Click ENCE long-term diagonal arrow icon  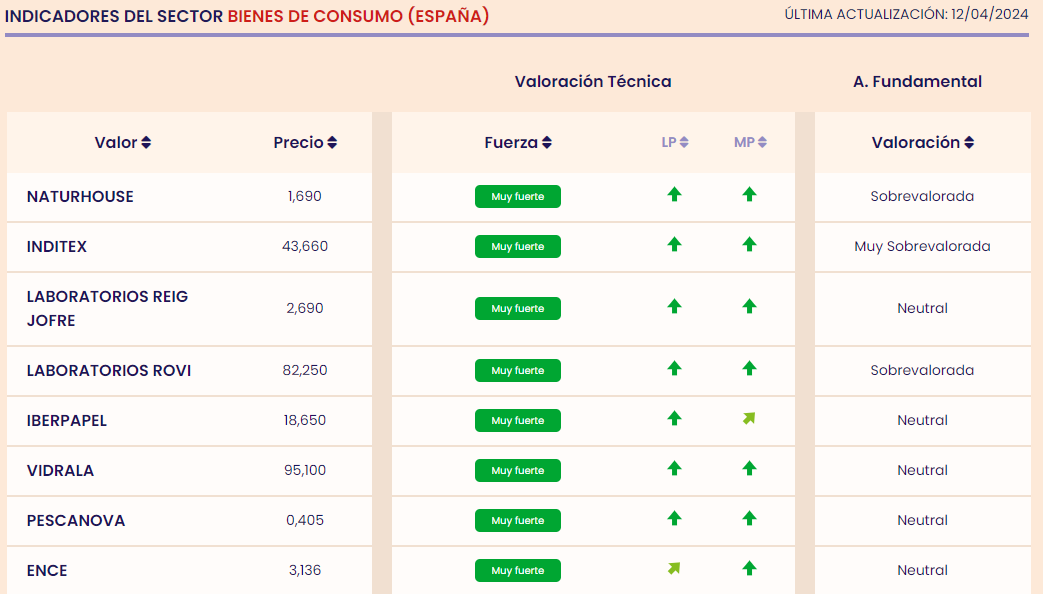[x=674, y=569]
